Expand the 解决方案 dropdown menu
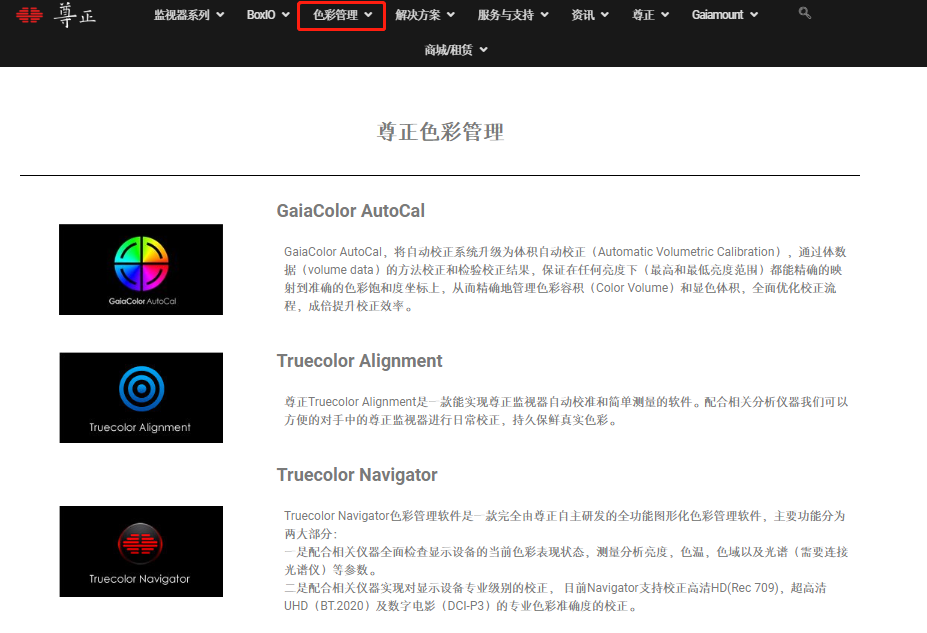Screen dimensions: 927x633 [424, 15]
